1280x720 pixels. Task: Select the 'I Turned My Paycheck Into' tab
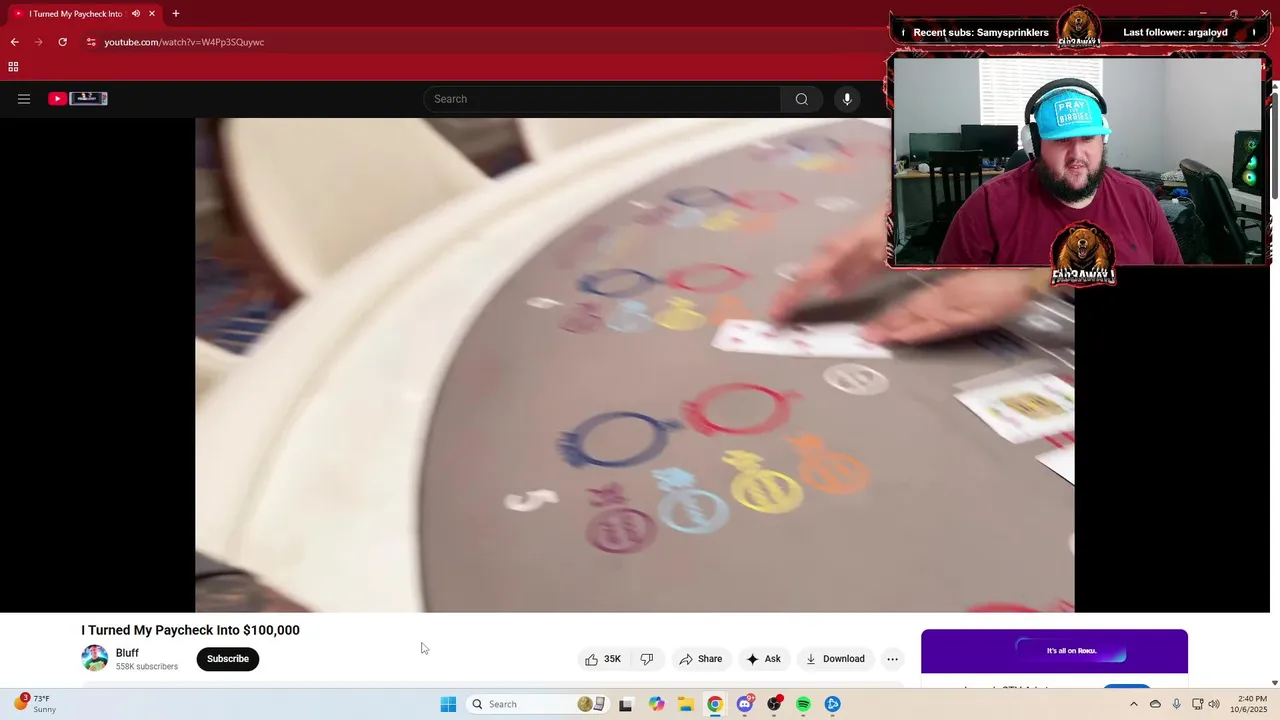pyautogui.click(x=84, y=14)
